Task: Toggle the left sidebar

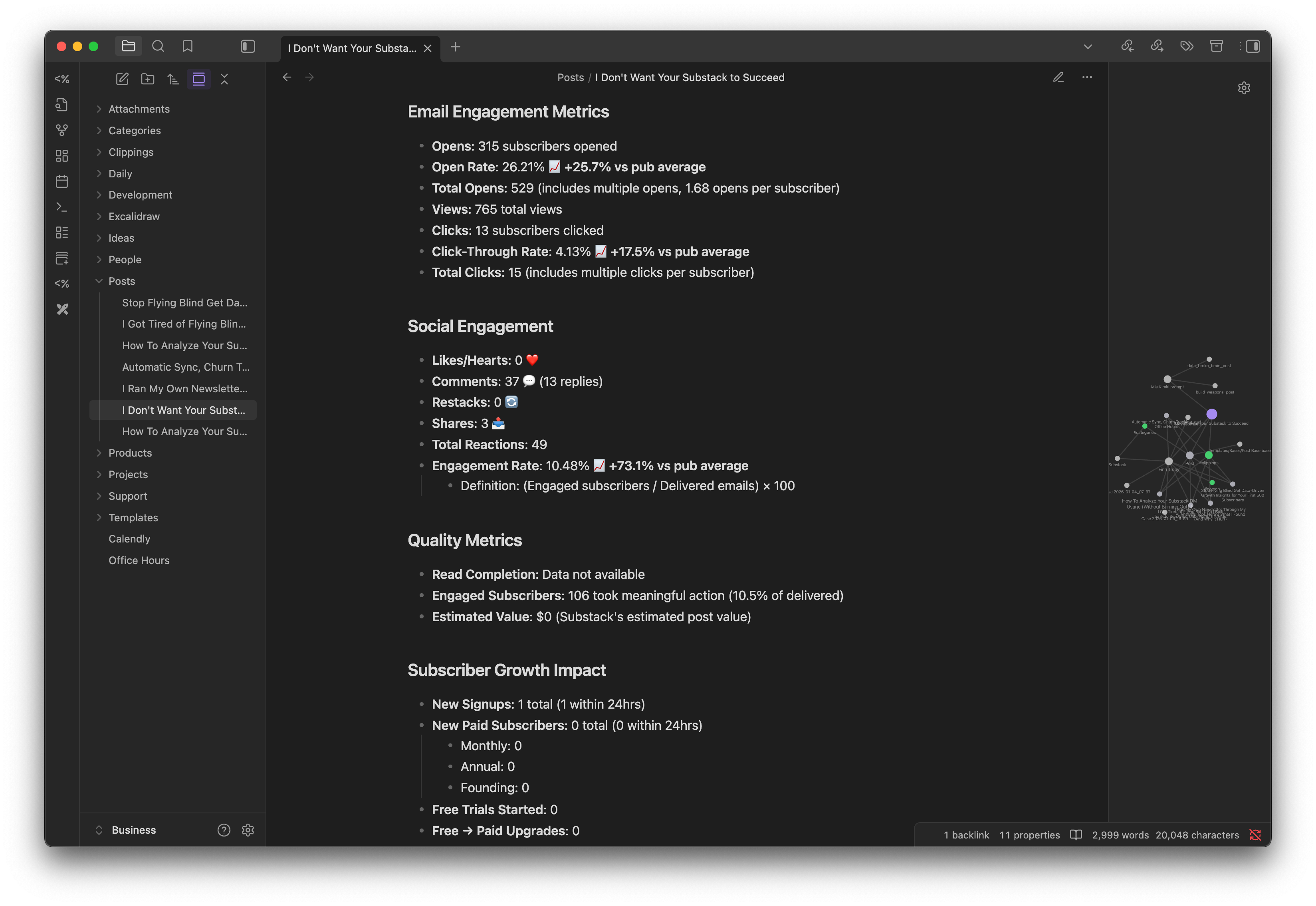Action: 248,47
